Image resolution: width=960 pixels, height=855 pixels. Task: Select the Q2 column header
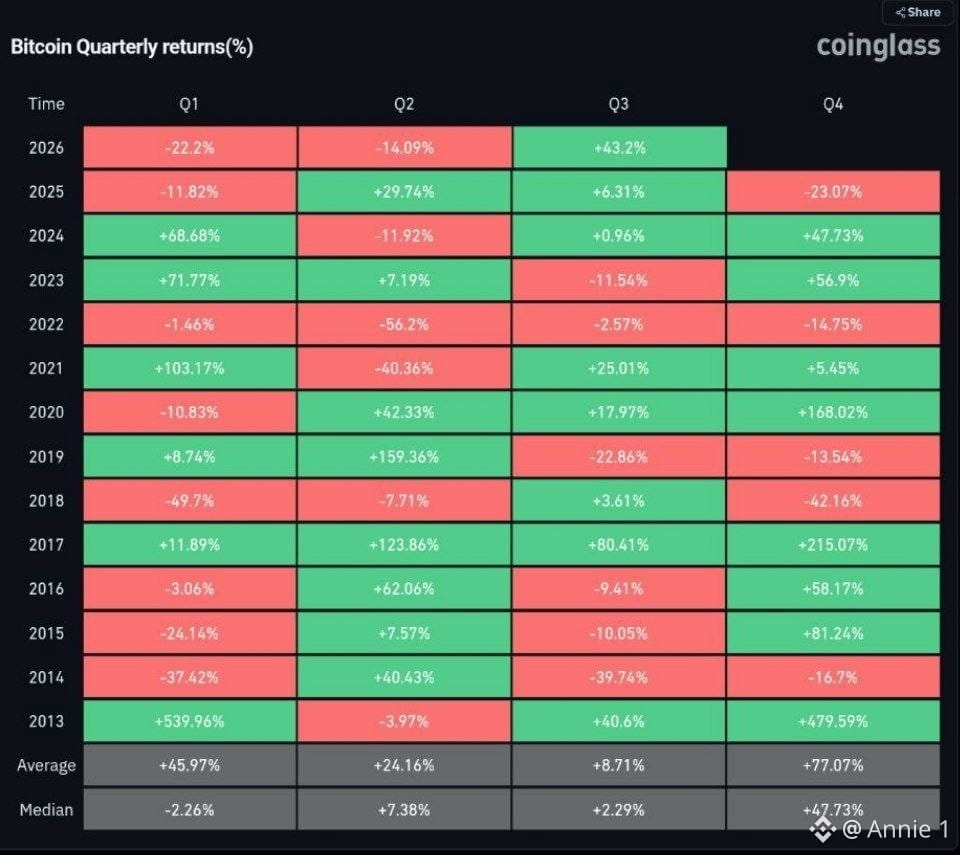coord(404,104)
